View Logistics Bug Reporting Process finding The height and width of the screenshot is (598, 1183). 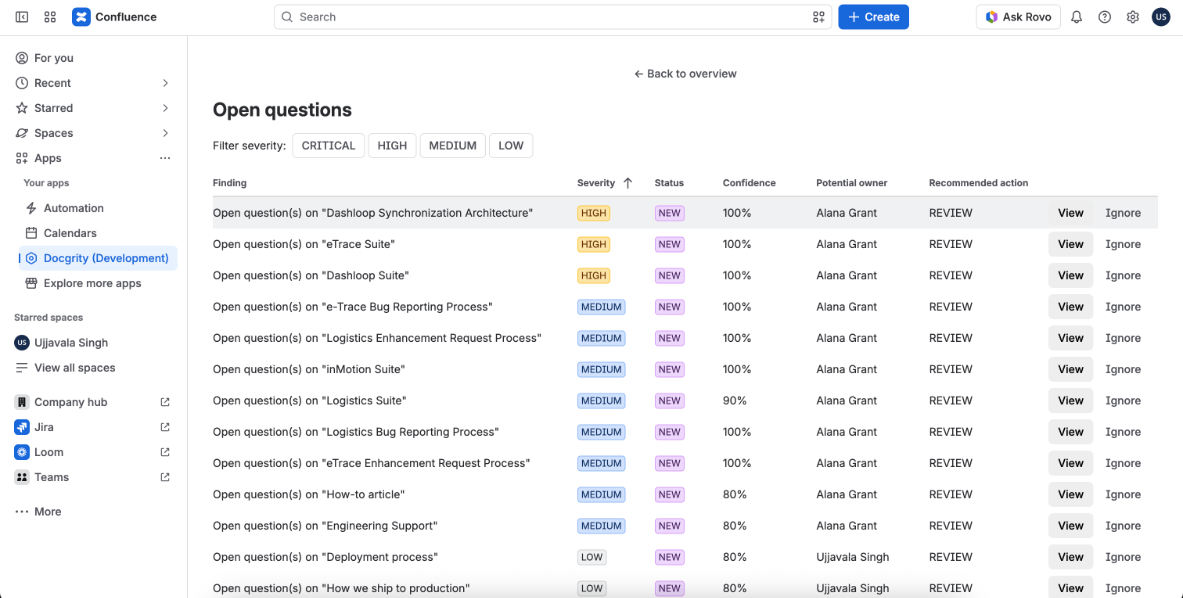[1071, 432]
